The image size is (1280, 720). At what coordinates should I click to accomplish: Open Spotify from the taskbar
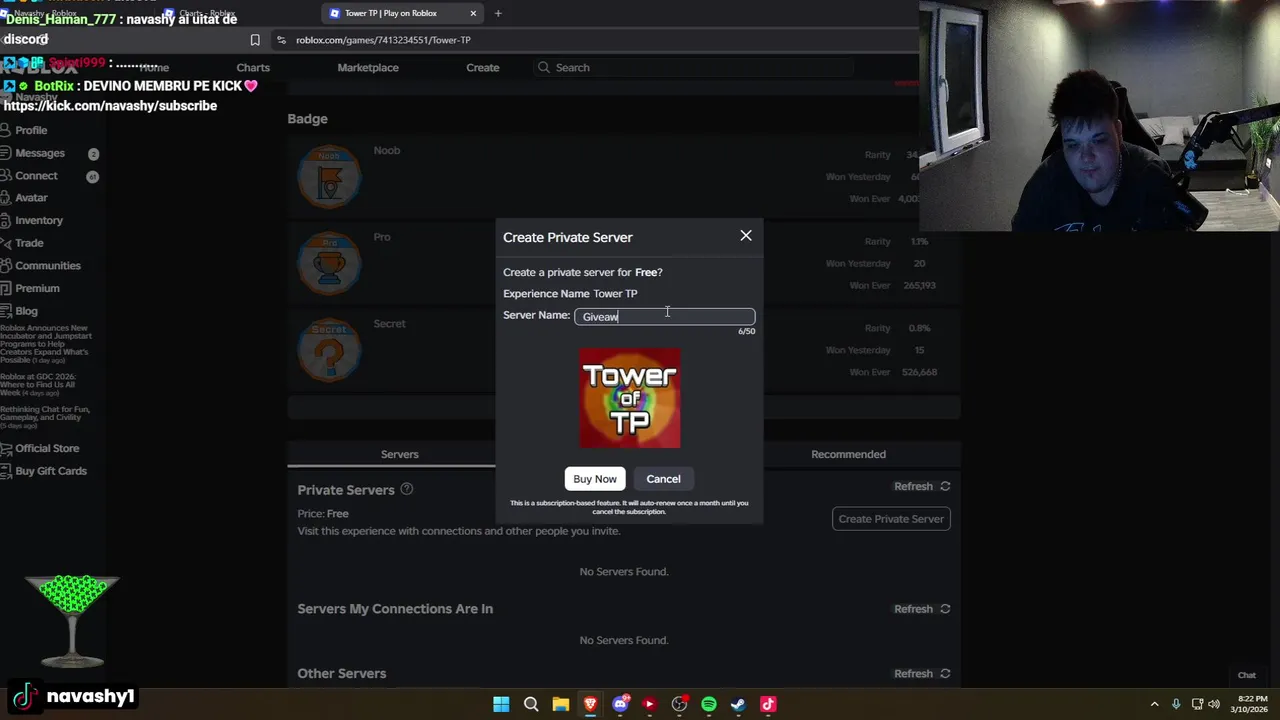tap(709, 704)
